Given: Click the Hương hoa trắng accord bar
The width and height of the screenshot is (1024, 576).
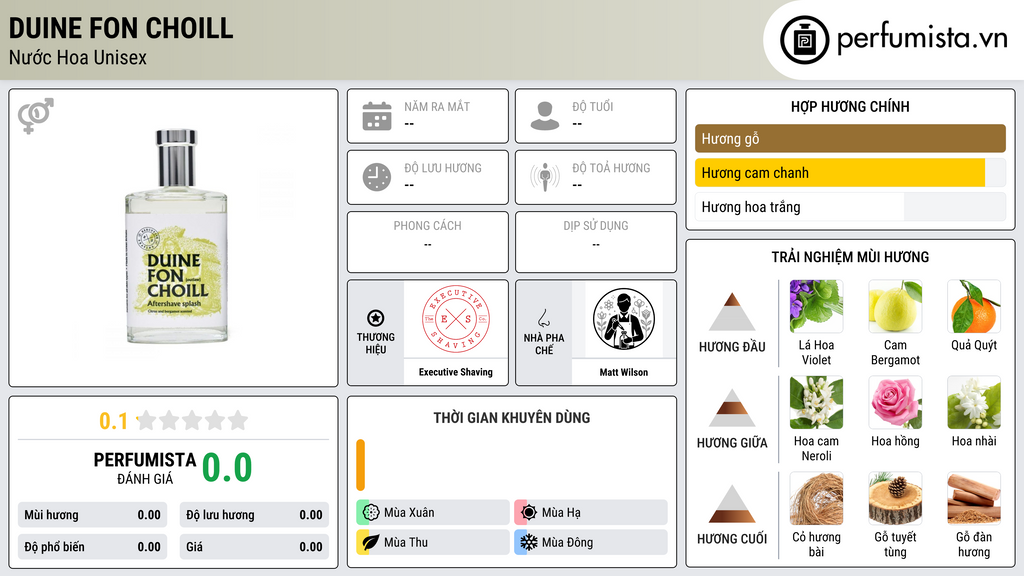Looking at the screenshot, I should pyautogui.click(x=850, y=207).
